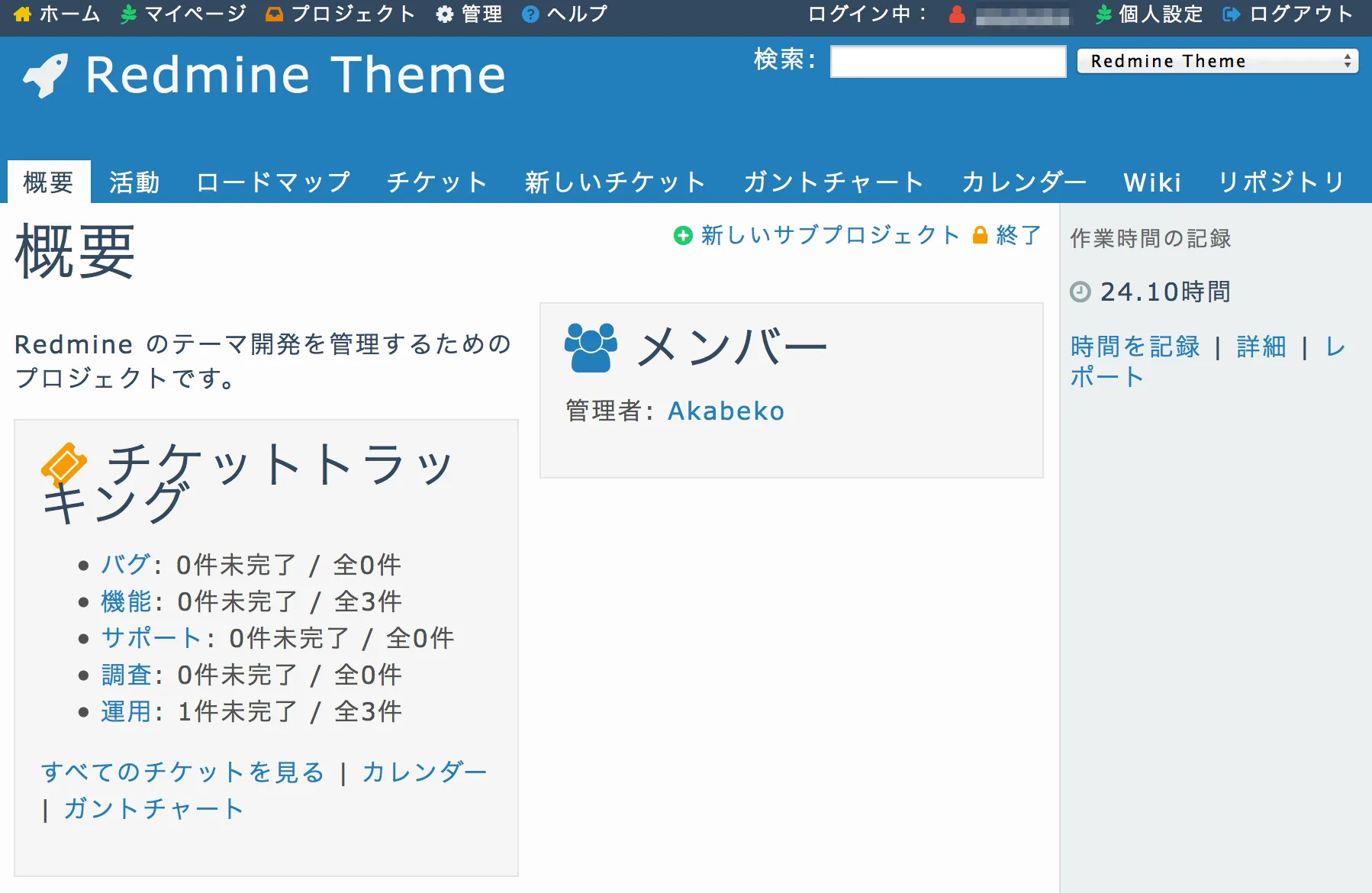The height and width of the screenshot is (893, 1372).
Task: Select the Wiki tab
Action: point(1151,182)
